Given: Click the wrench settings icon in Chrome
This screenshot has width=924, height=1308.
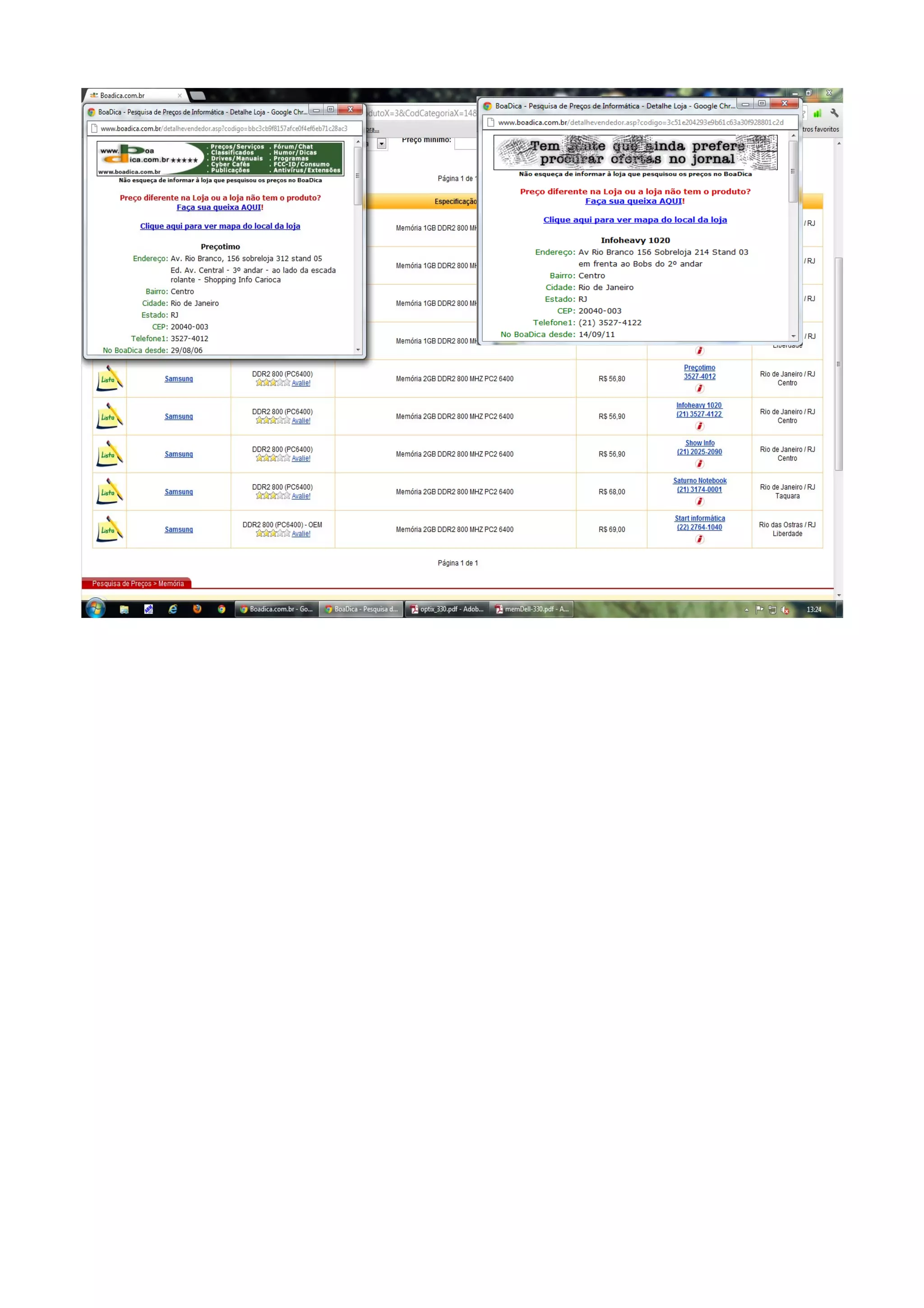Looking at the screenshot, I should (834, 113).
